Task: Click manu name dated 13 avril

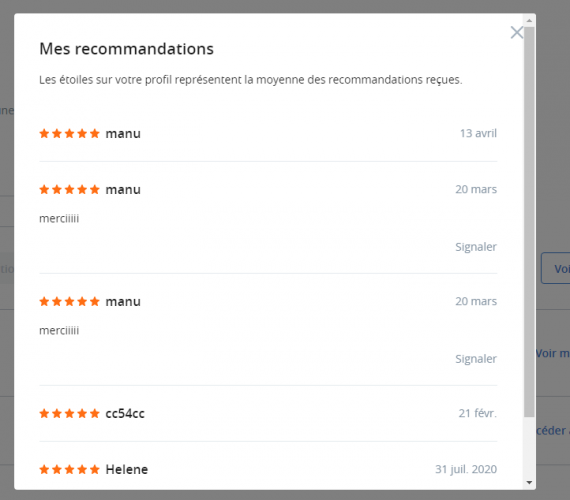Action: 123,134
